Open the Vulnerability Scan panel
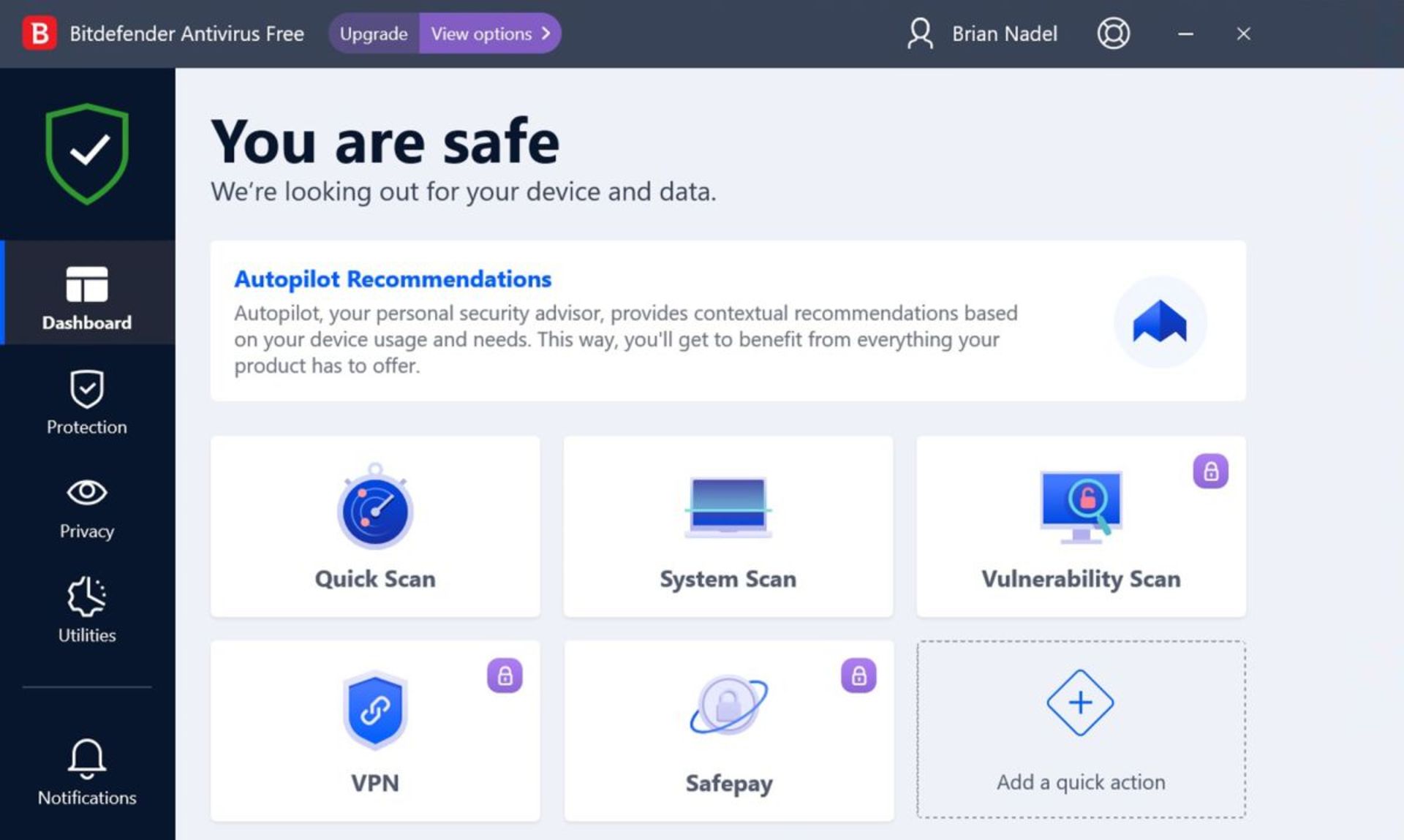 1081,525
